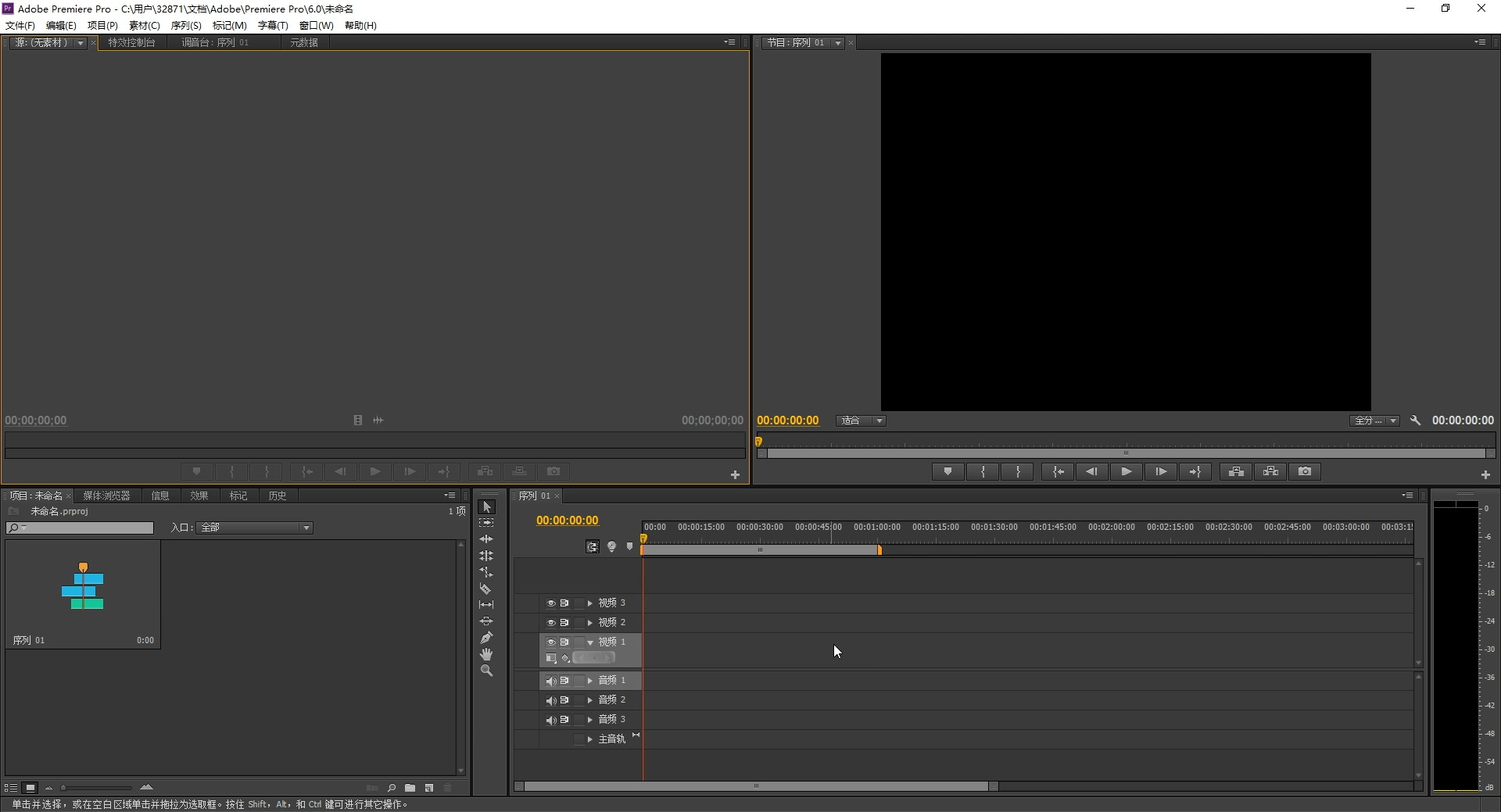Image resolution: width=1501 pixels, height=812 pixels.
Task: Click the timeline horizontal zoom scrollbar
Action: click(756, 786)
